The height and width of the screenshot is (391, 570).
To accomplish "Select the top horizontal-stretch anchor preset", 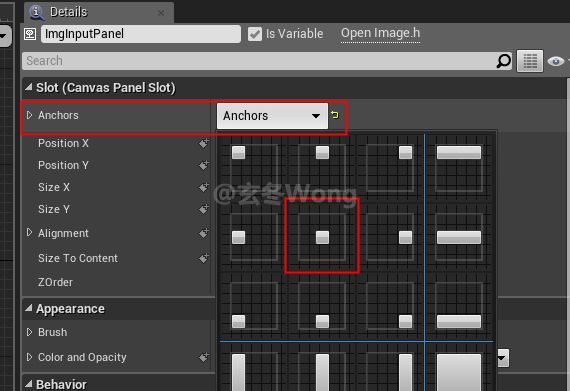I will pyautogui.click(x=459, y=168).
